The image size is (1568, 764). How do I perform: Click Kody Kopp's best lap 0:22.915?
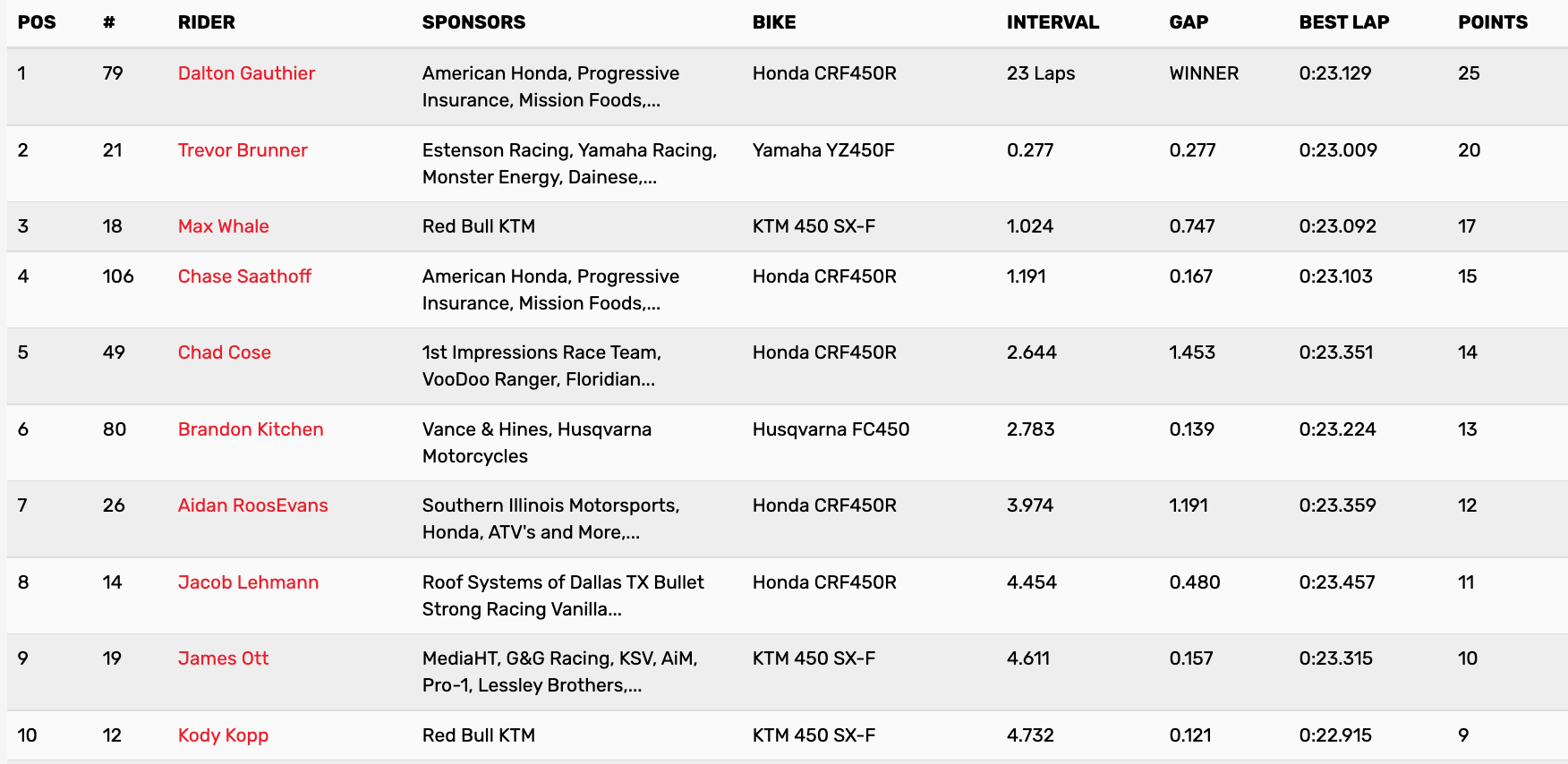pos(1335,735)
